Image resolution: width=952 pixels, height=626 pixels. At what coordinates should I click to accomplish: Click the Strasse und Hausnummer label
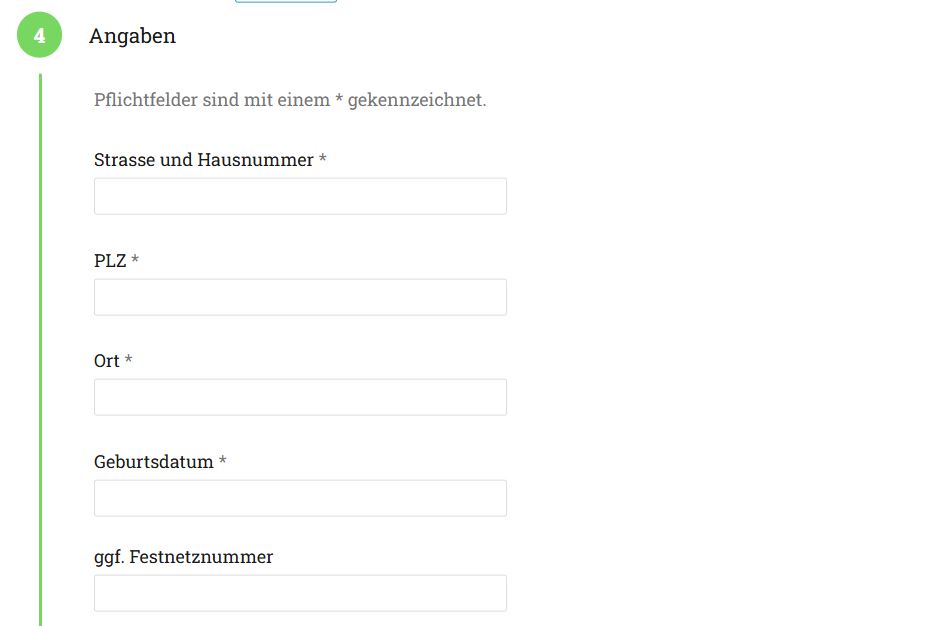[x=203, y=160]
